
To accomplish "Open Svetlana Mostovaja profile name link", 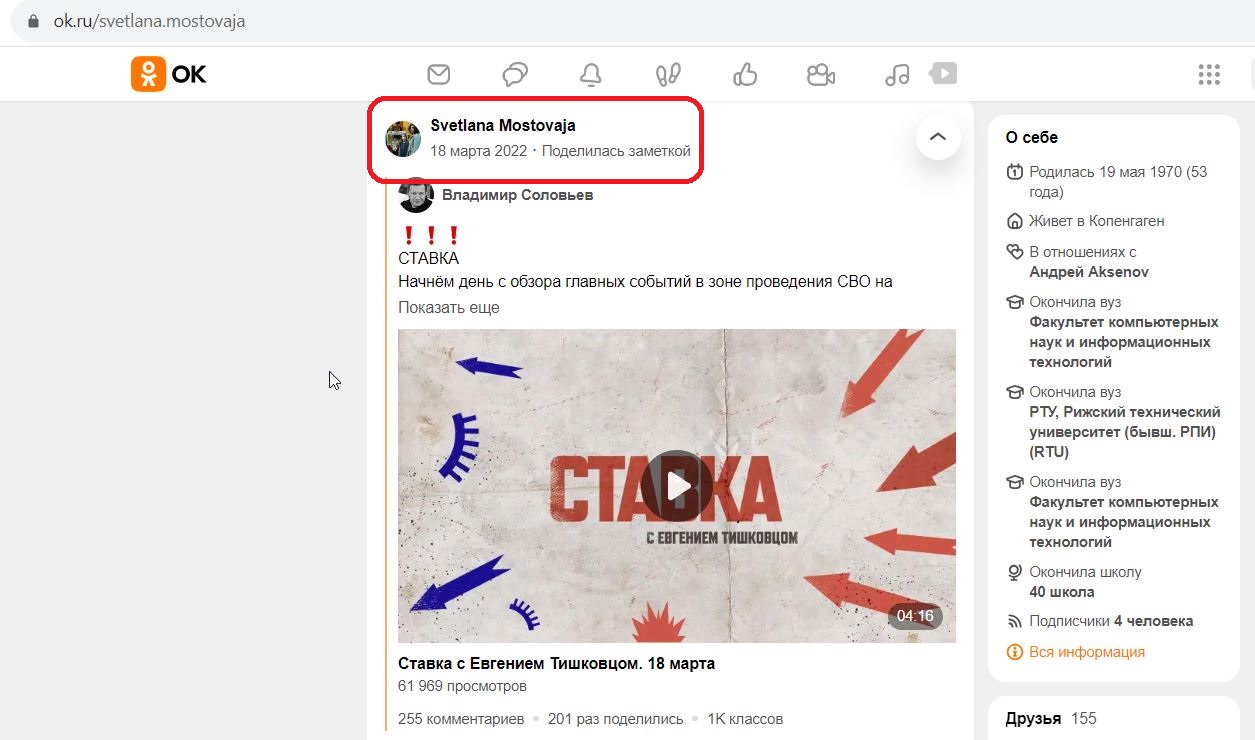I will click(x=503, y=125).
